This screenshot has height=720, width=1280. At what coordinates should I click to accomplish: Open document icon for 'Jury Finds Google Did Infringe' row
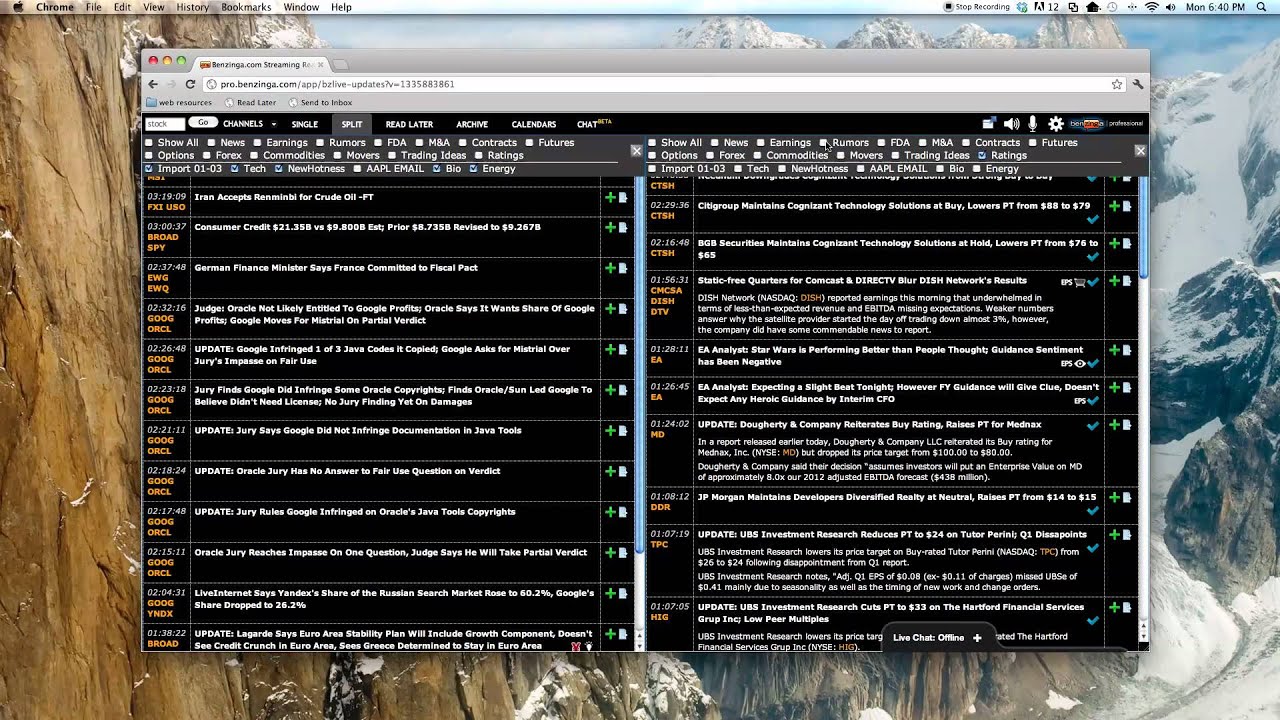[623, 390]
